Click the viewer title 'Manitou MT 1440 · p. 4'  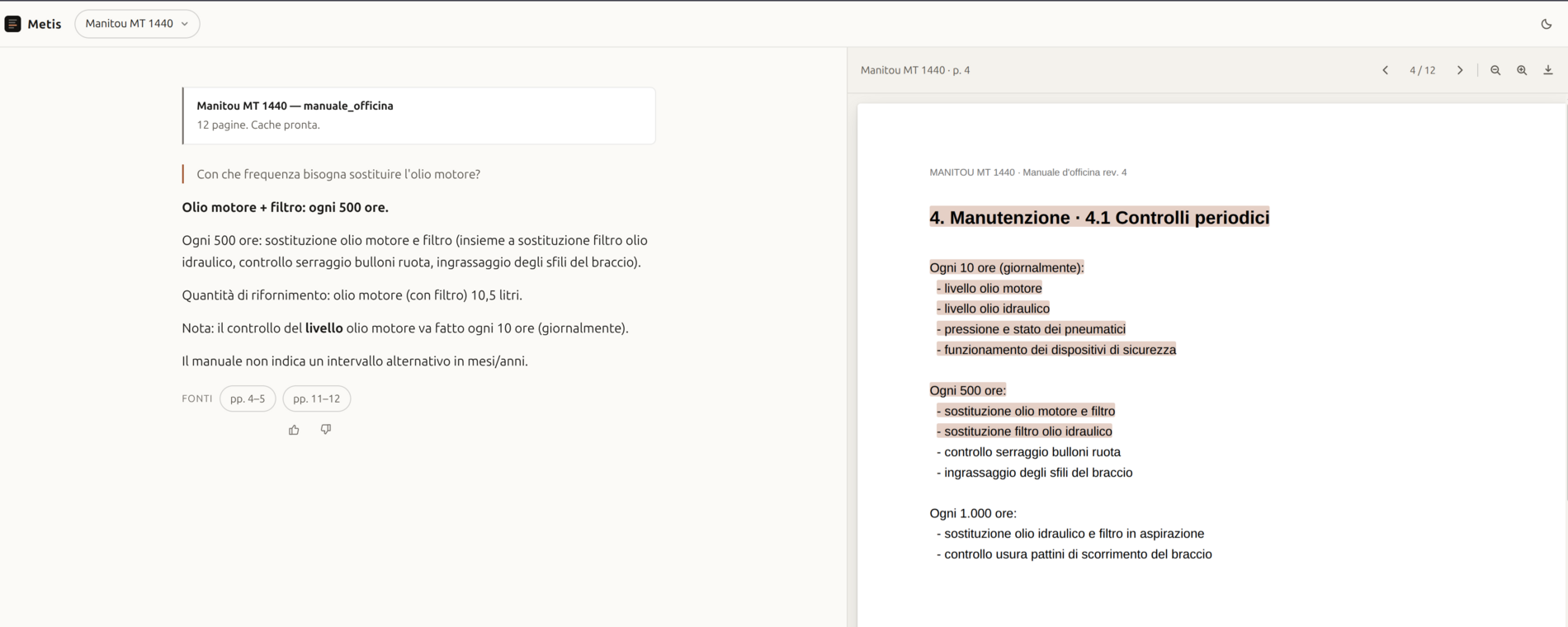pos(915,70)
